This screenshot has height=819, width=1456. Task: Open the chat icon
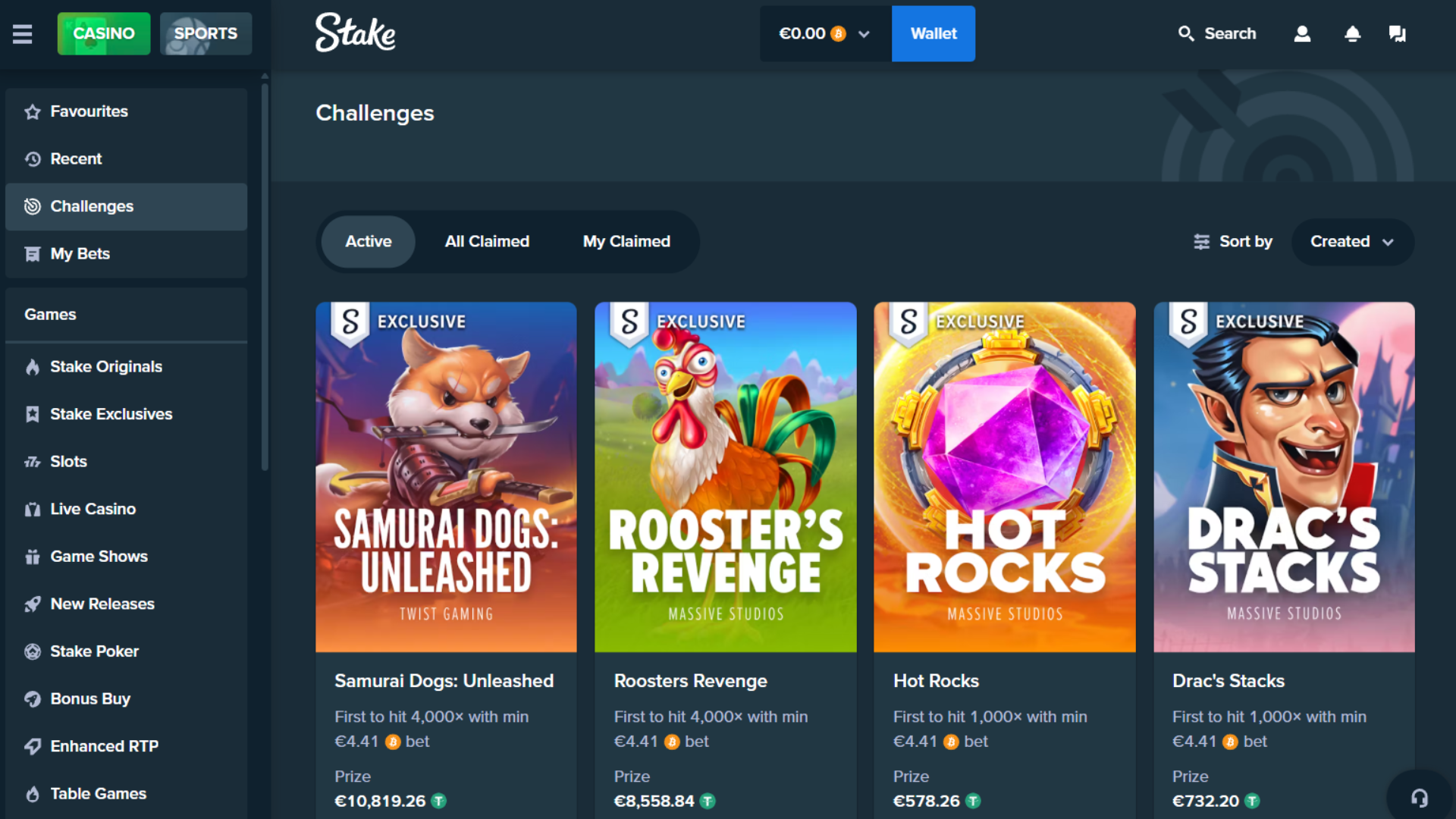(x=1398, y=33)
